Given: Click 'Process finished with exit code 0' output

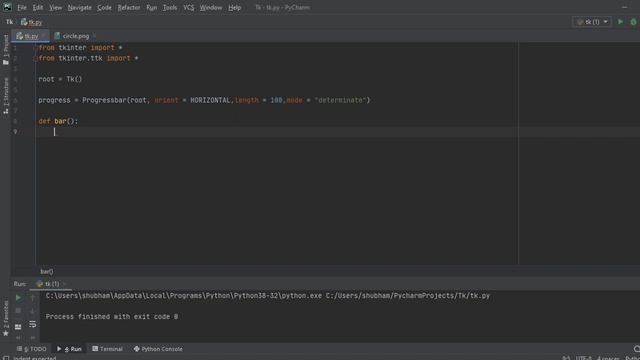Looking at the screenshot, I should point(112,317).
